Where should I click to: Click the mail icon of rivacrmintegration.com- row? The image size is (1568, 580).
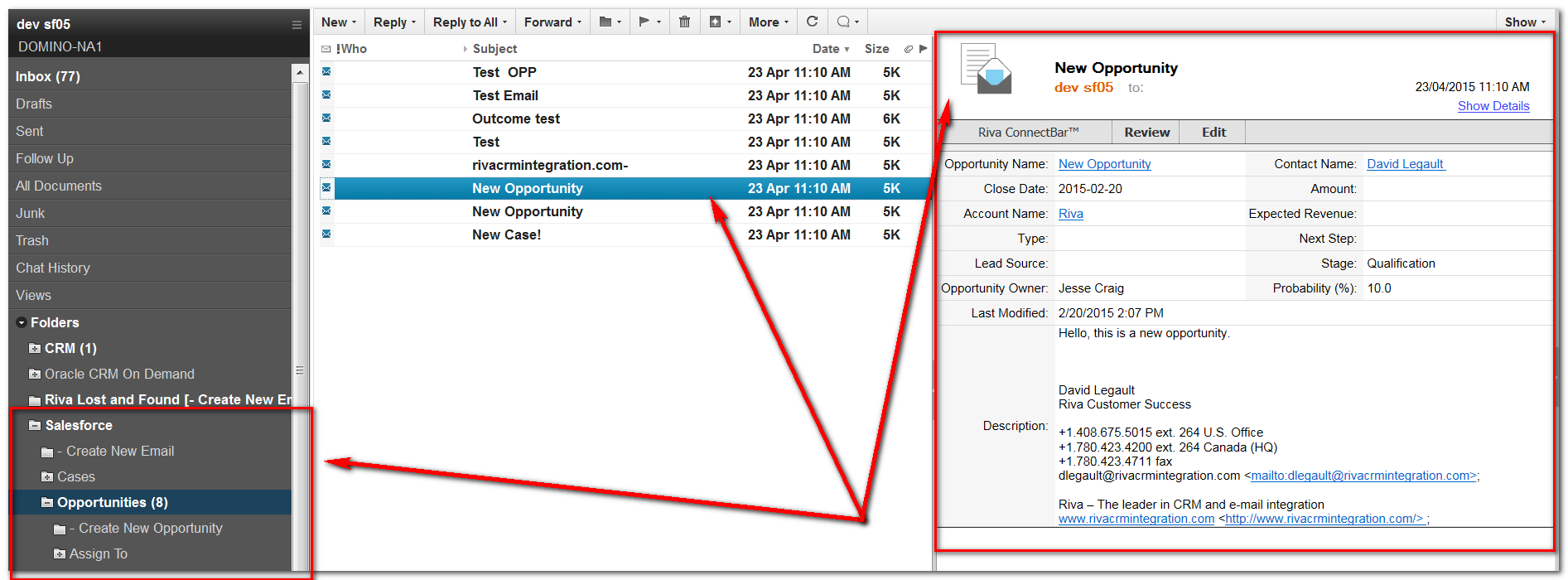point(326,165)
